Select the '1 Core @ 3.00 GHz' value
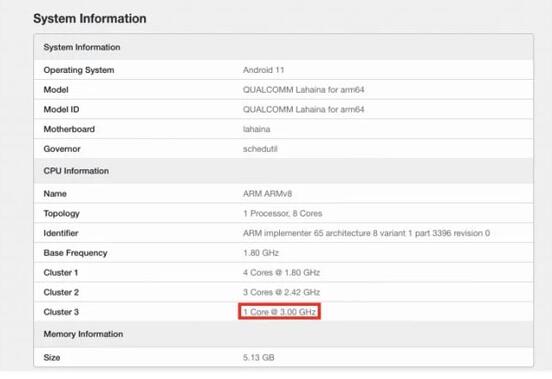This screenshot has width=552, height=379. (280, 312)
